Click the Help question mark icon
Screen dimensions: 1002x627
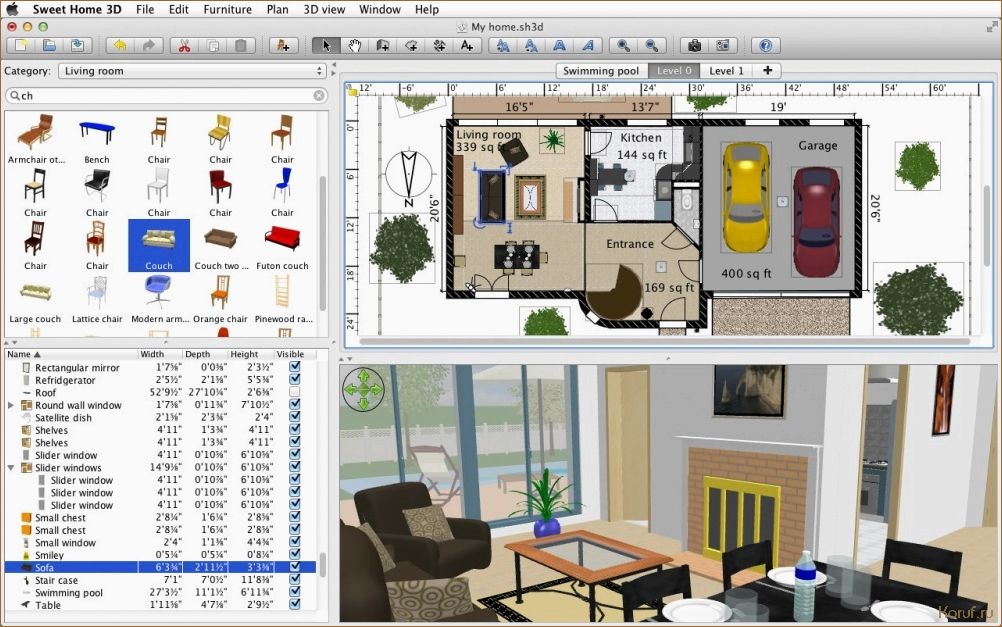pos(765,46)
